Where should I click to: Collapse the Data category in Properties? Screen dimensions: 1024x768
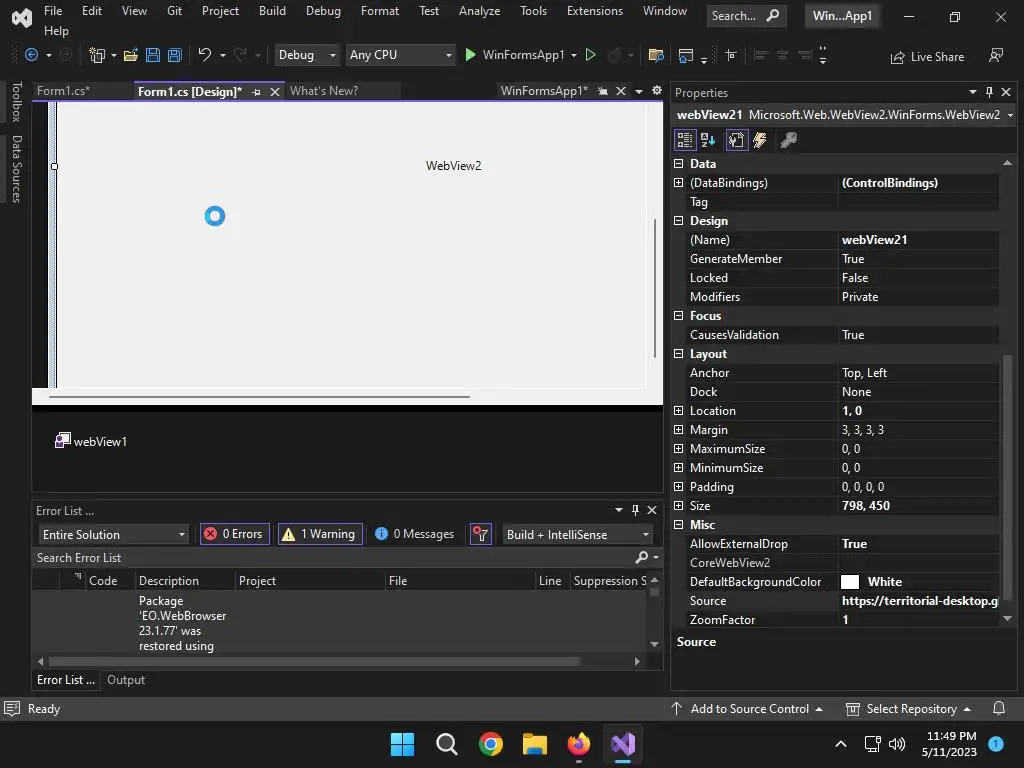pos(679,163)
